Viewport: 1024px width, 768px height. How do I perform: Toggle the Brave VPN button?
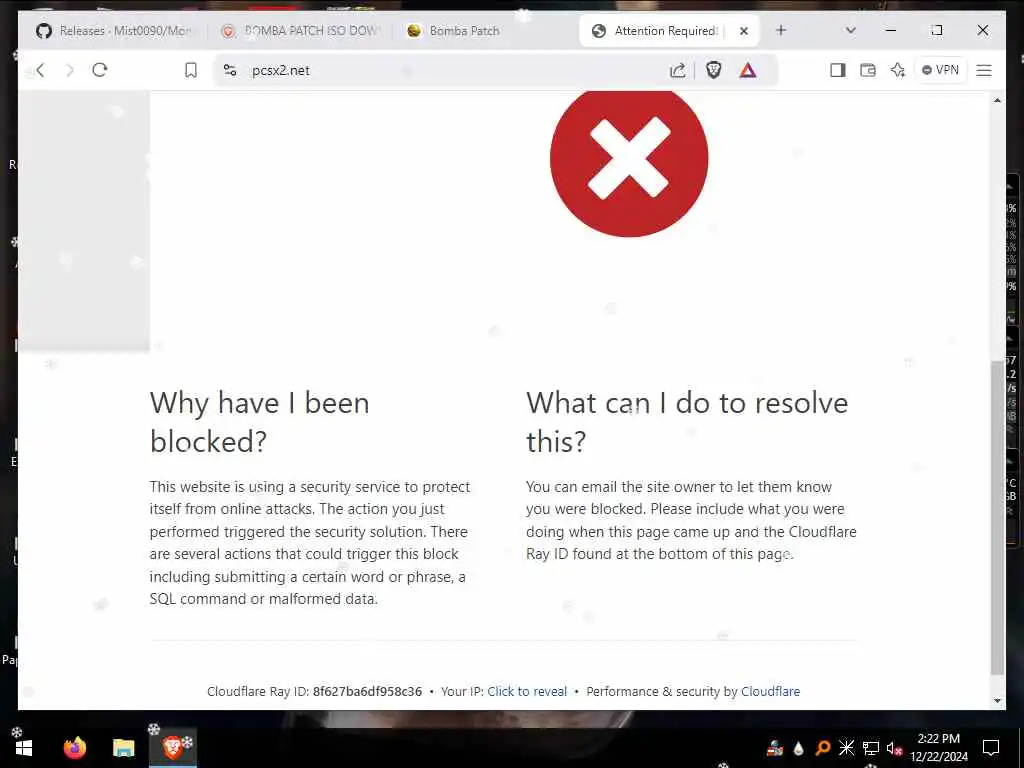coord(940,70)
